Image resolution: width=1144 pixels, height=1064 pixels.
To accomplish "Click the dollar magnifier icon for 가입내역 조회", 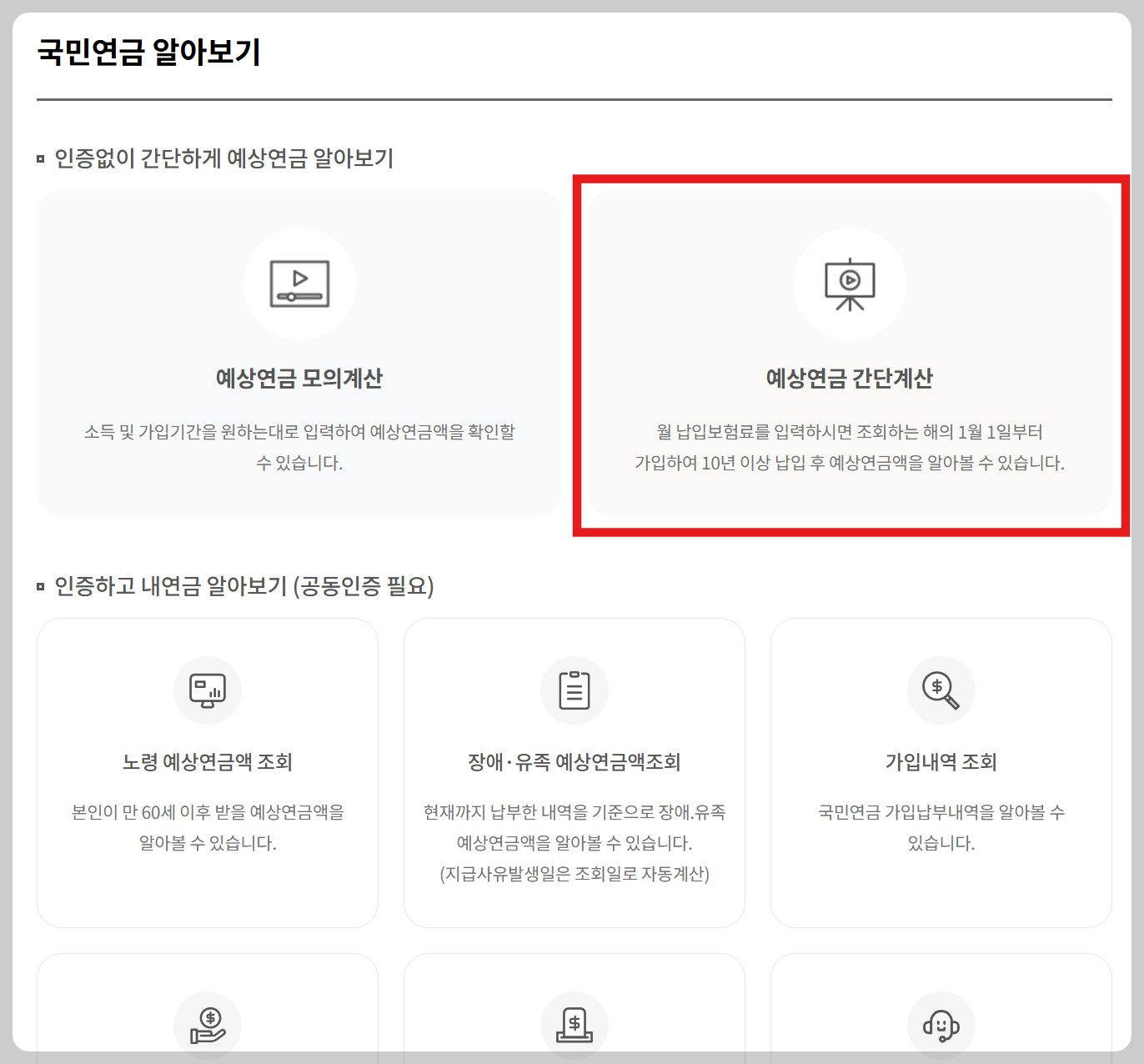I will [941, 690].
